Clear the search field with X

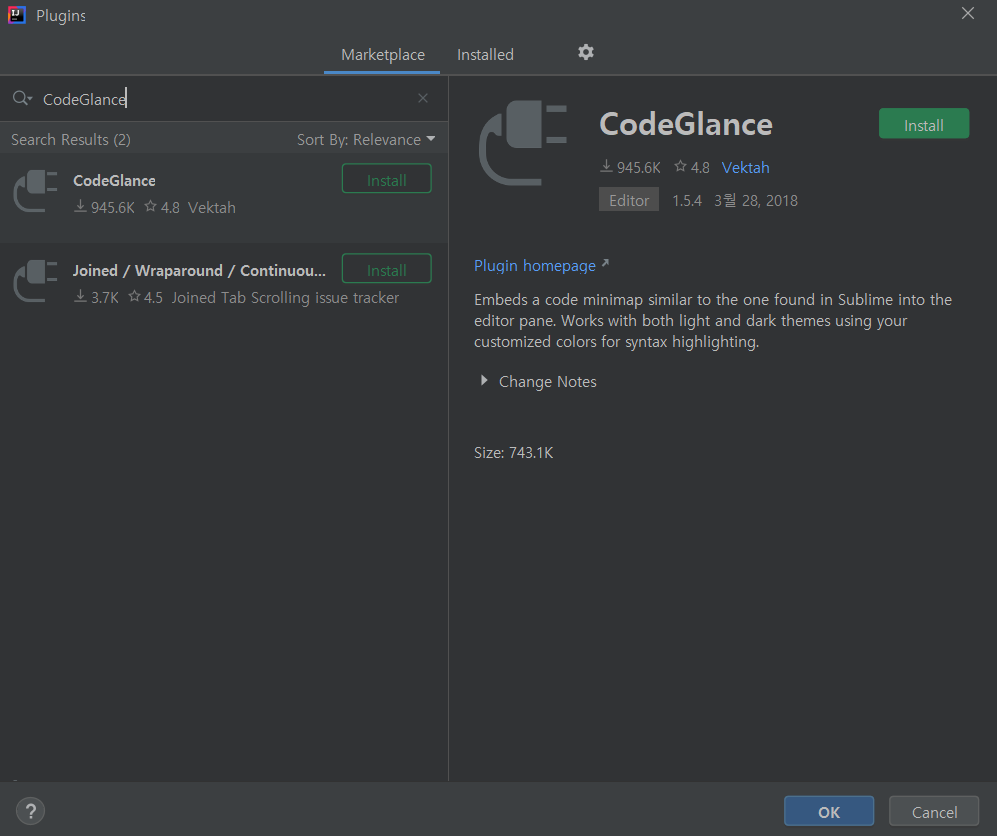click(423, 98)
